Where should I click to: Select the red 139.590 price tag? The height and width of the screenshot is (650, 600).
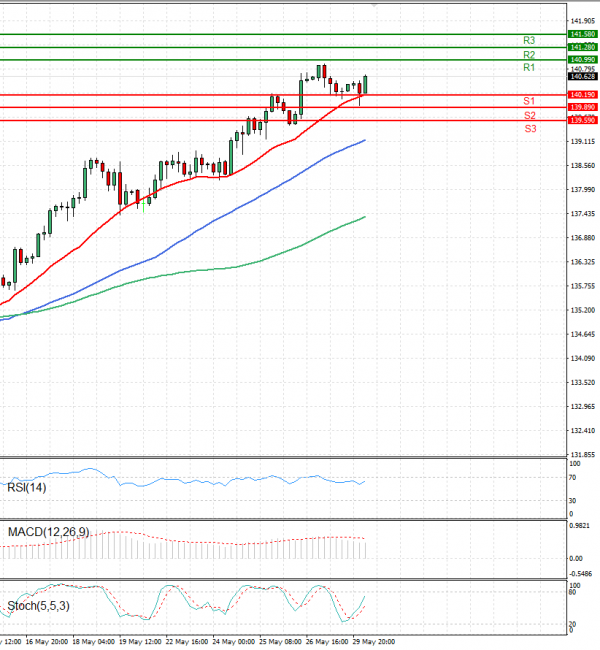coord(582,120)
